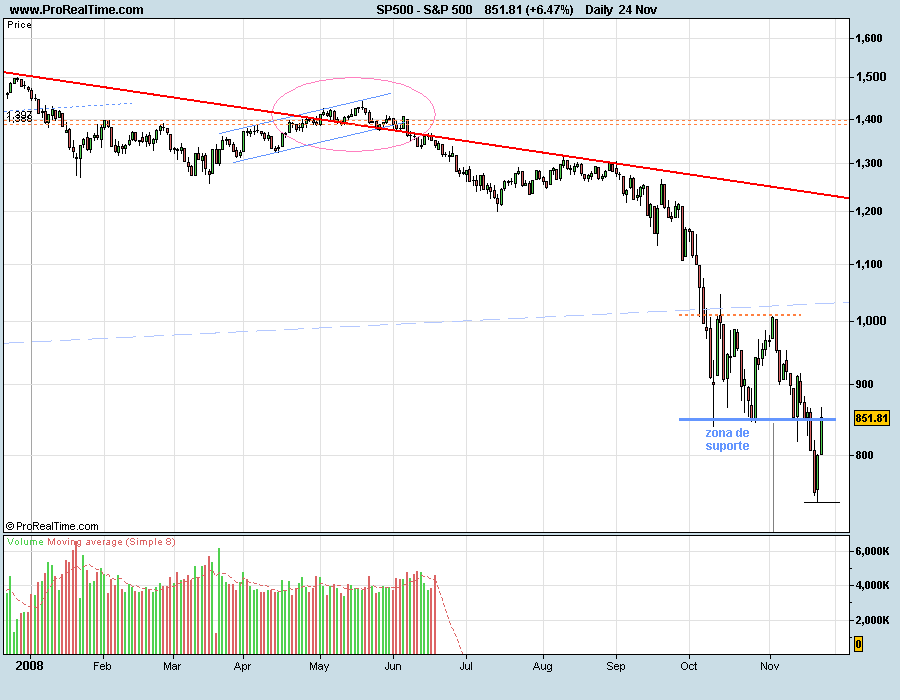The height and width of the screenshot is (700, 900).
Task: Click the 2,000K volume axis label
Action: pyautogui.click(x=872, y=620)
